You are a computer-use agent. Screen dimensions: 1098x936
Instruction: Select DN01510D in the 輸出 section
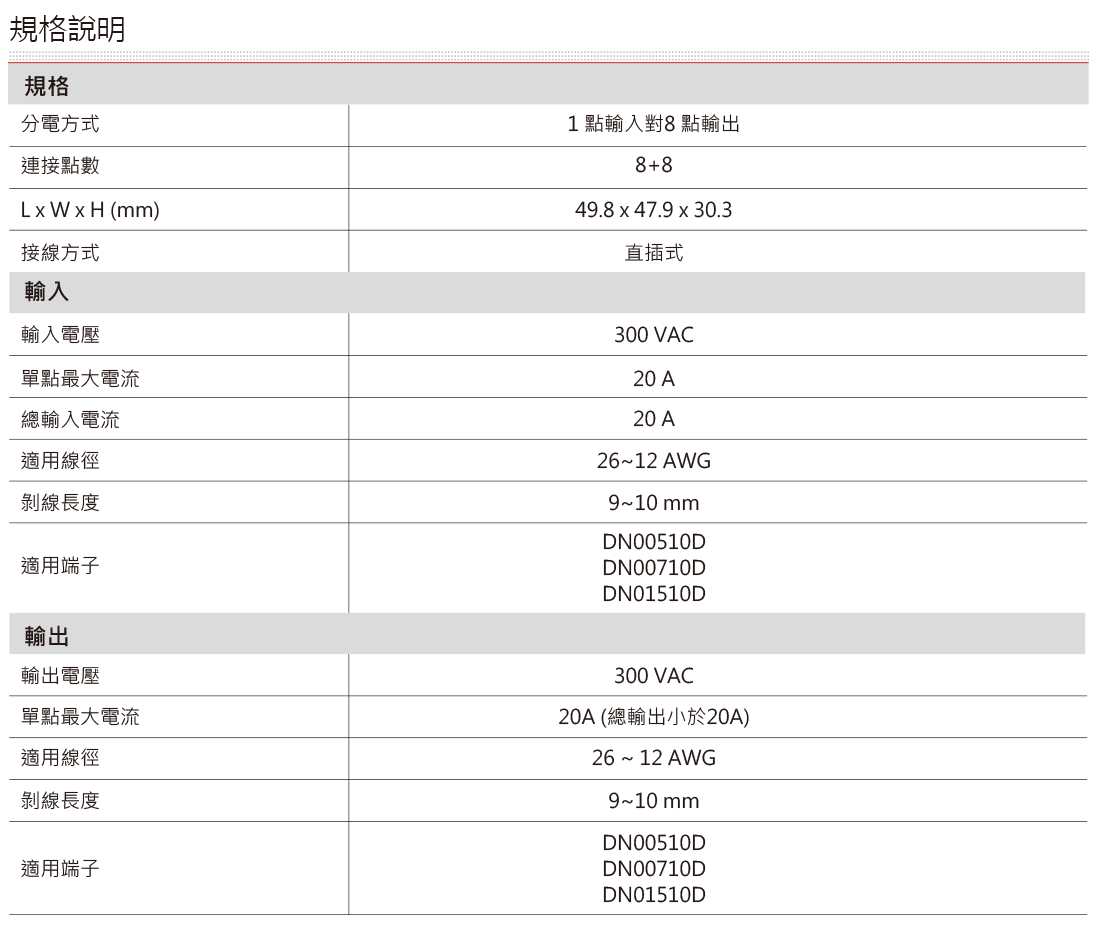(x=653, y=895)
